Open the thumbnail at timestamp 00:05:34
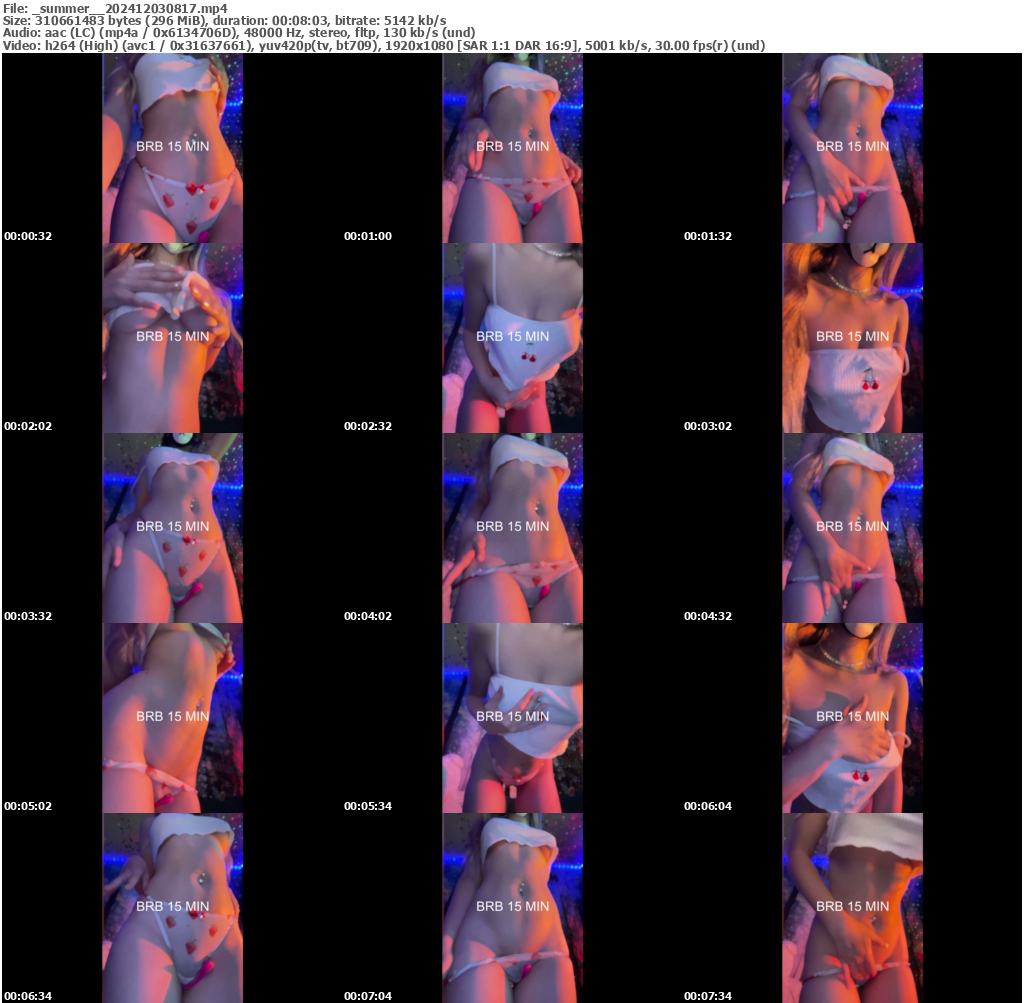 click(x=512, y=717)
